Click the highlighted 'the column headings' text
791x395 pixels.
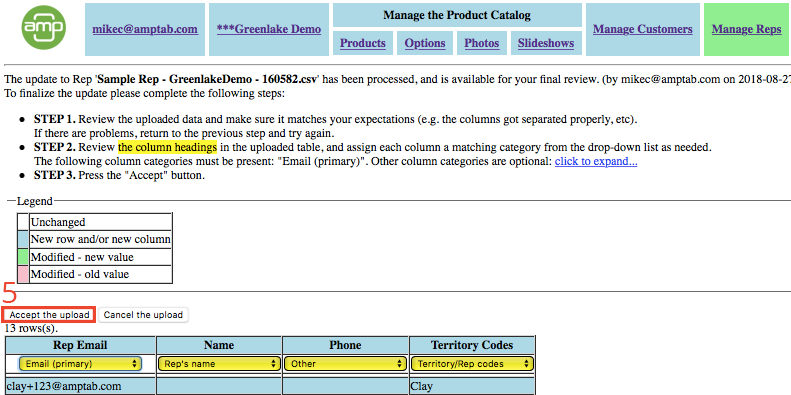point(167,147)
